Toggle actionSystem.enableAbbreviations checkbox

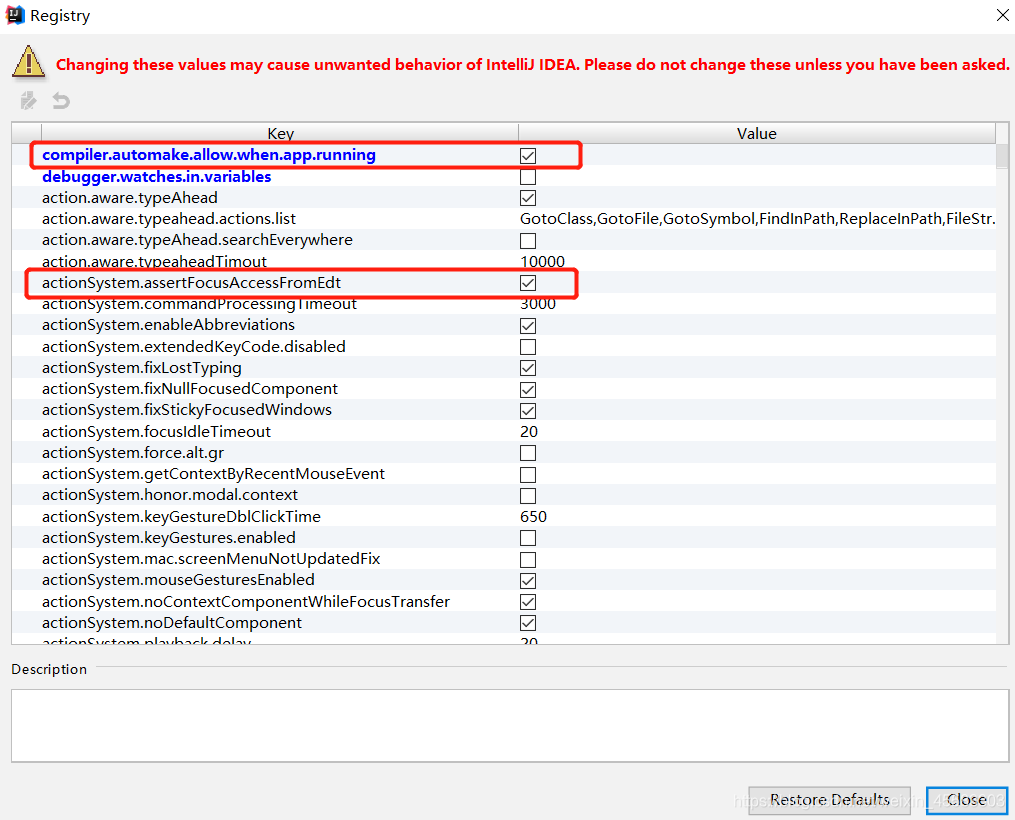pyautogui.click(x=528, y=326)
